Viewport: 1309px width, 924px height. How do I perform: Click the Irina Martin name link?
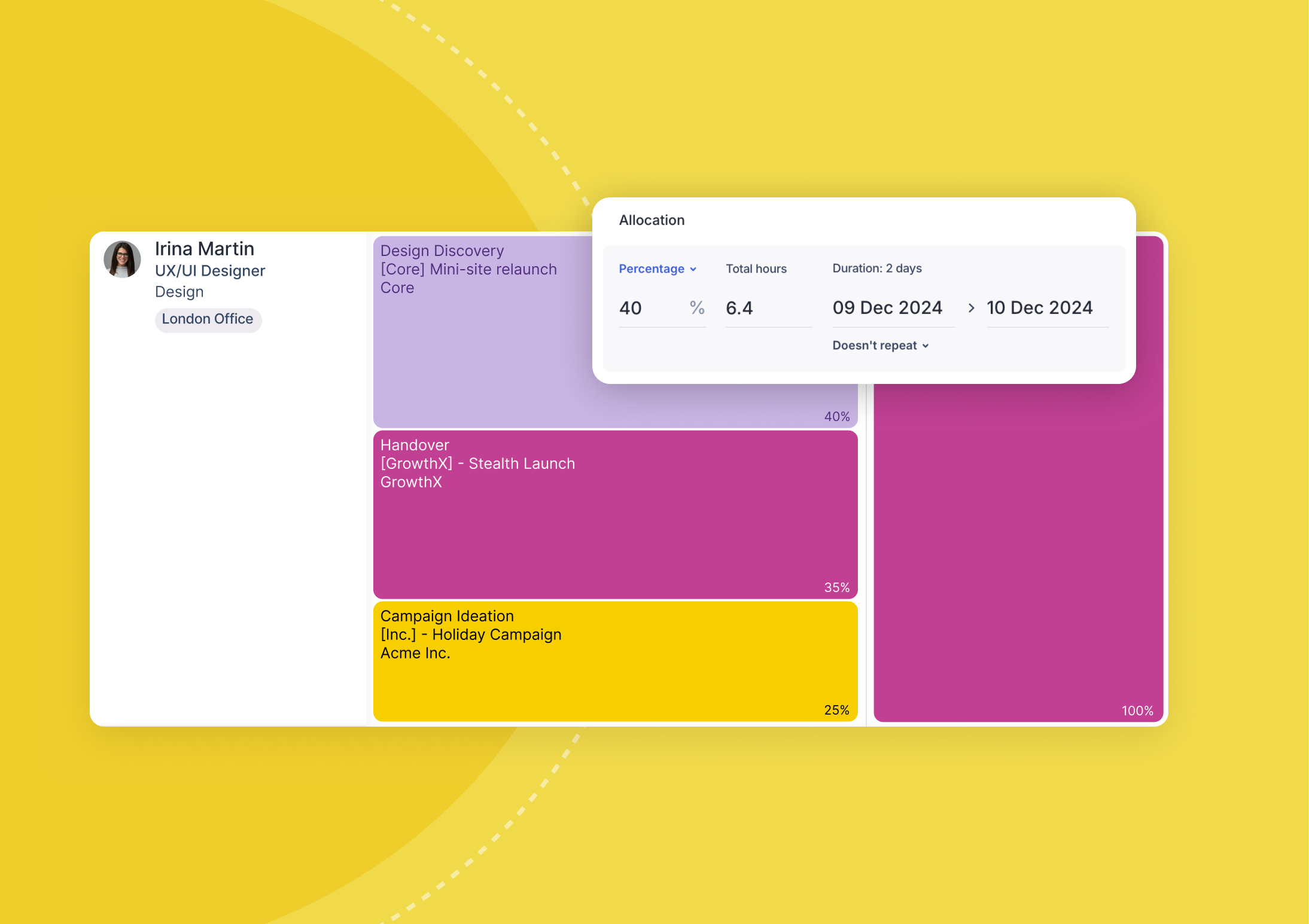(205, 249)
